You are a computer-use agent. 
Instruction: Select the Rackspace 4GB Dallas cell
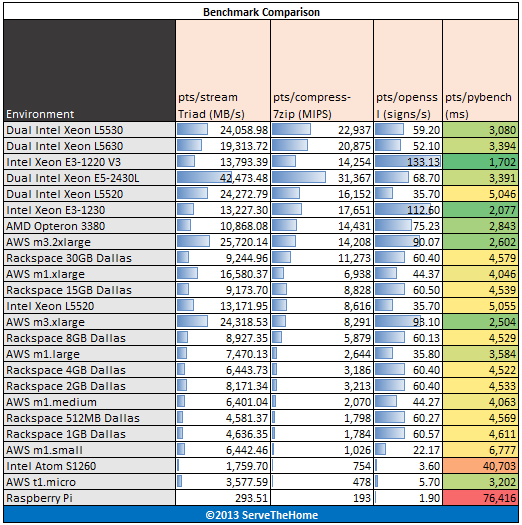pyautogui.click(x=89, y=370)
